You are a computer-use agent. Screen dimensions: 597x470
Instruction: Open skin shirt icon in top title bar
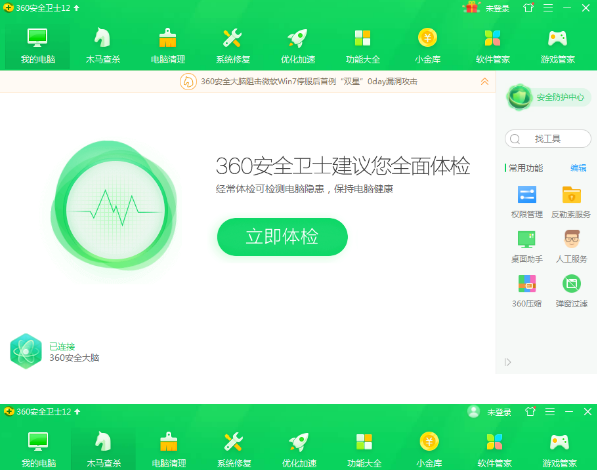[528, 8]
